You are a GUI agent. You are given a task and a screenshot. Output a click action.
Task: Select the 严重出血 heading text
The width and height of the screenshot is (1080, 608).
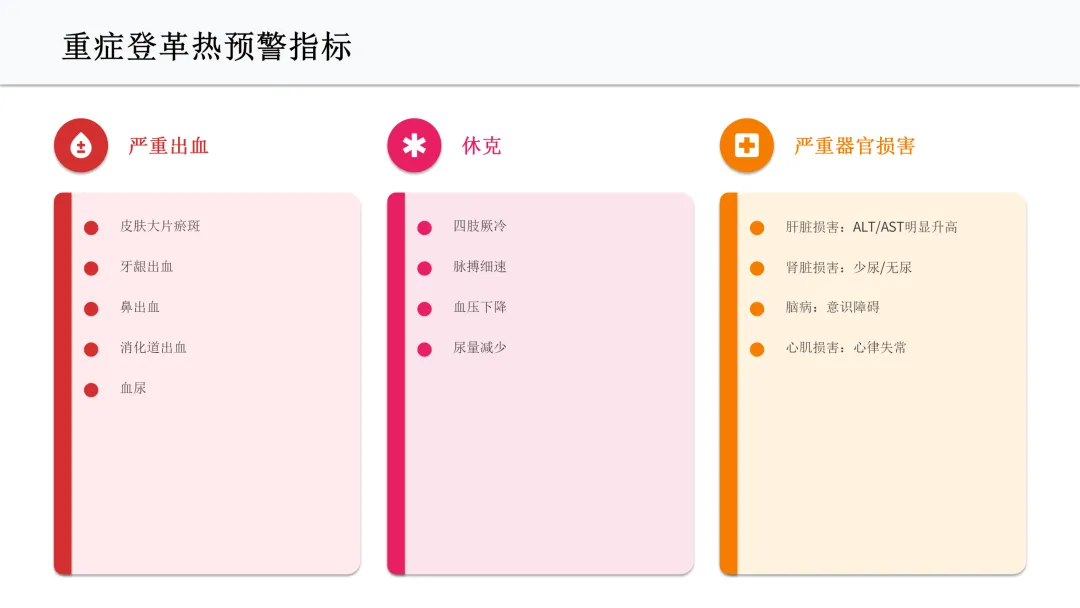point(168,146)
